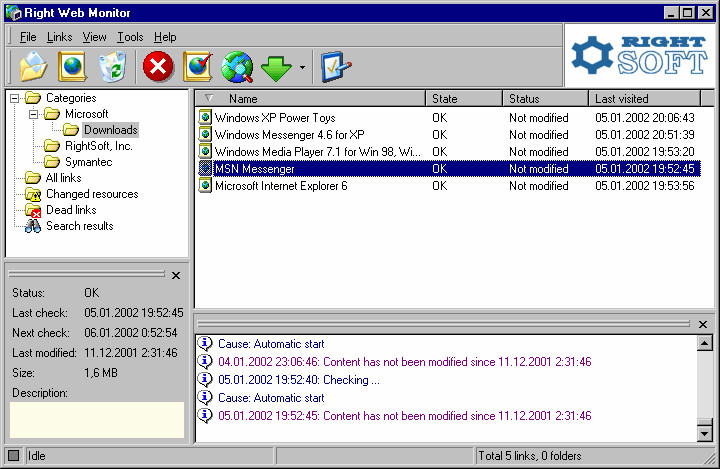Select the Windows Messenger 4.6 for XP link

point(290,135)
